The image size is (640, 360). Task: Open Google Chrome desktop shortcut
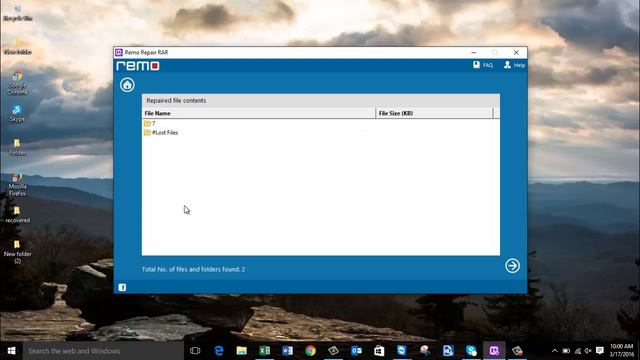coord(18,83)
